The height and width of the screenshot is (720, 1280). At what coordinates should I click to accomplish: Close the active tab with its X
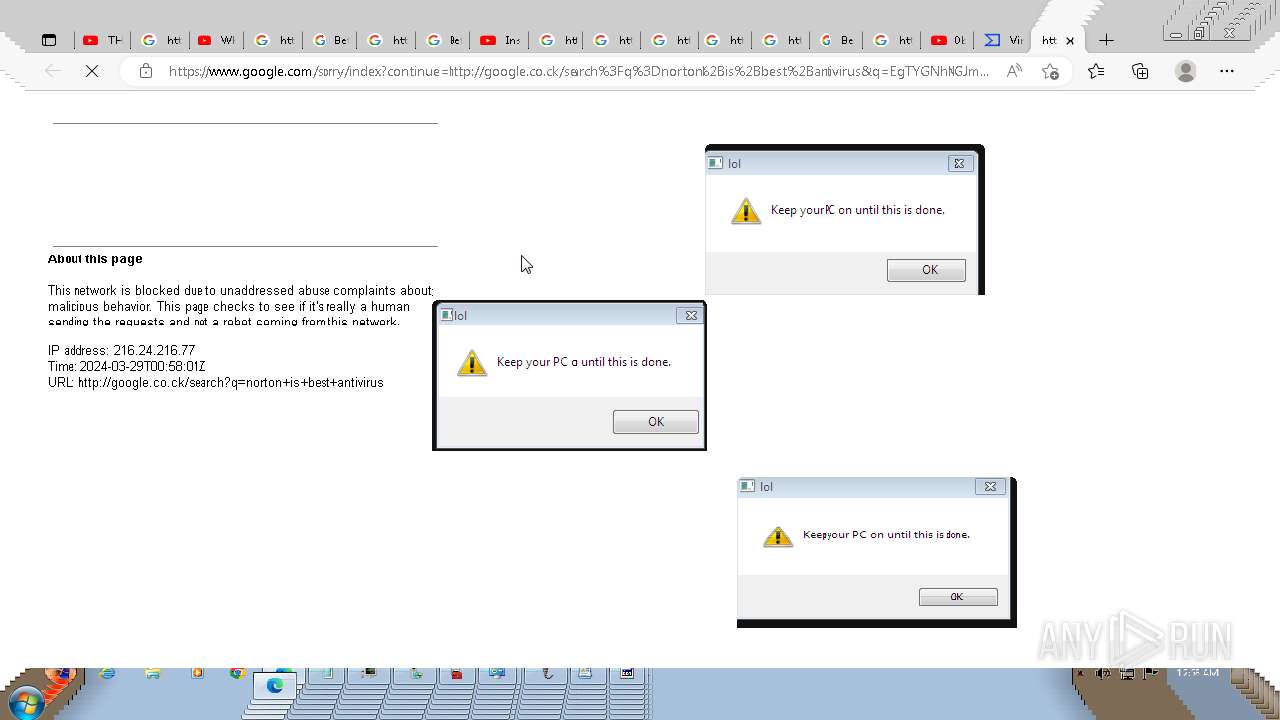[1070, 41]
